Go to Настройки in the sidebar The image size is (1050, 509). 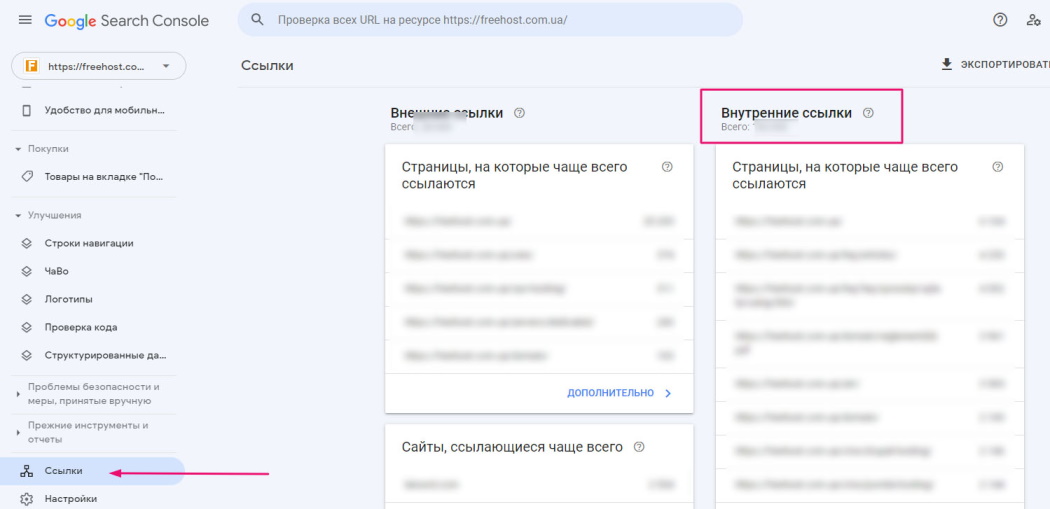70,499
